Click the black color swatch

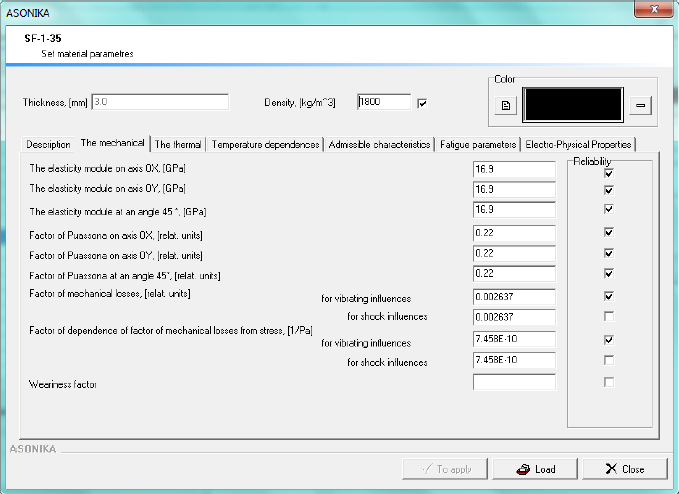tap(573, 104)
